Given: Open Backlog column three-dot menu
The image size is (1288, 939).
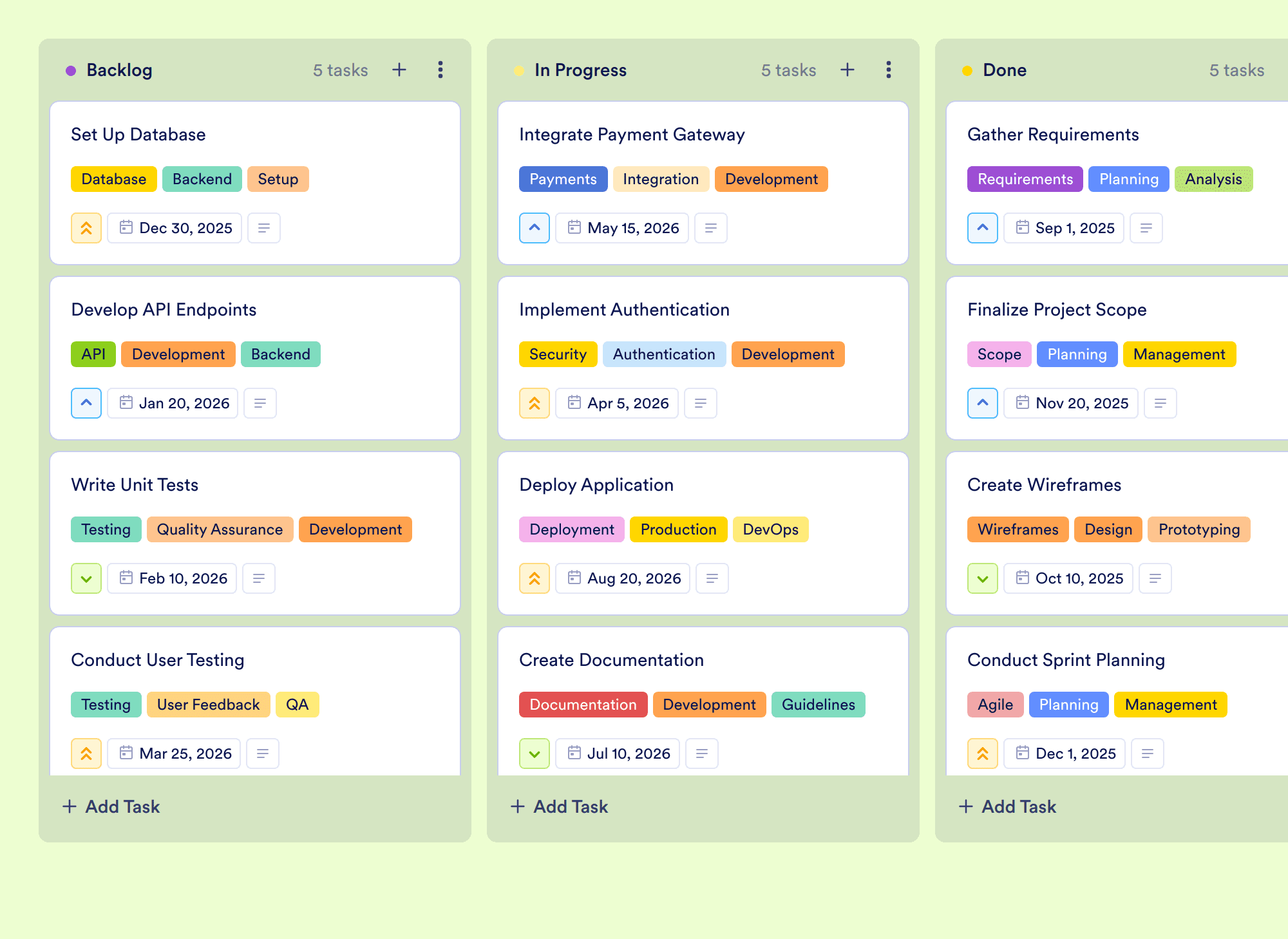Looking at the screenshot, I should click(440, 70).
